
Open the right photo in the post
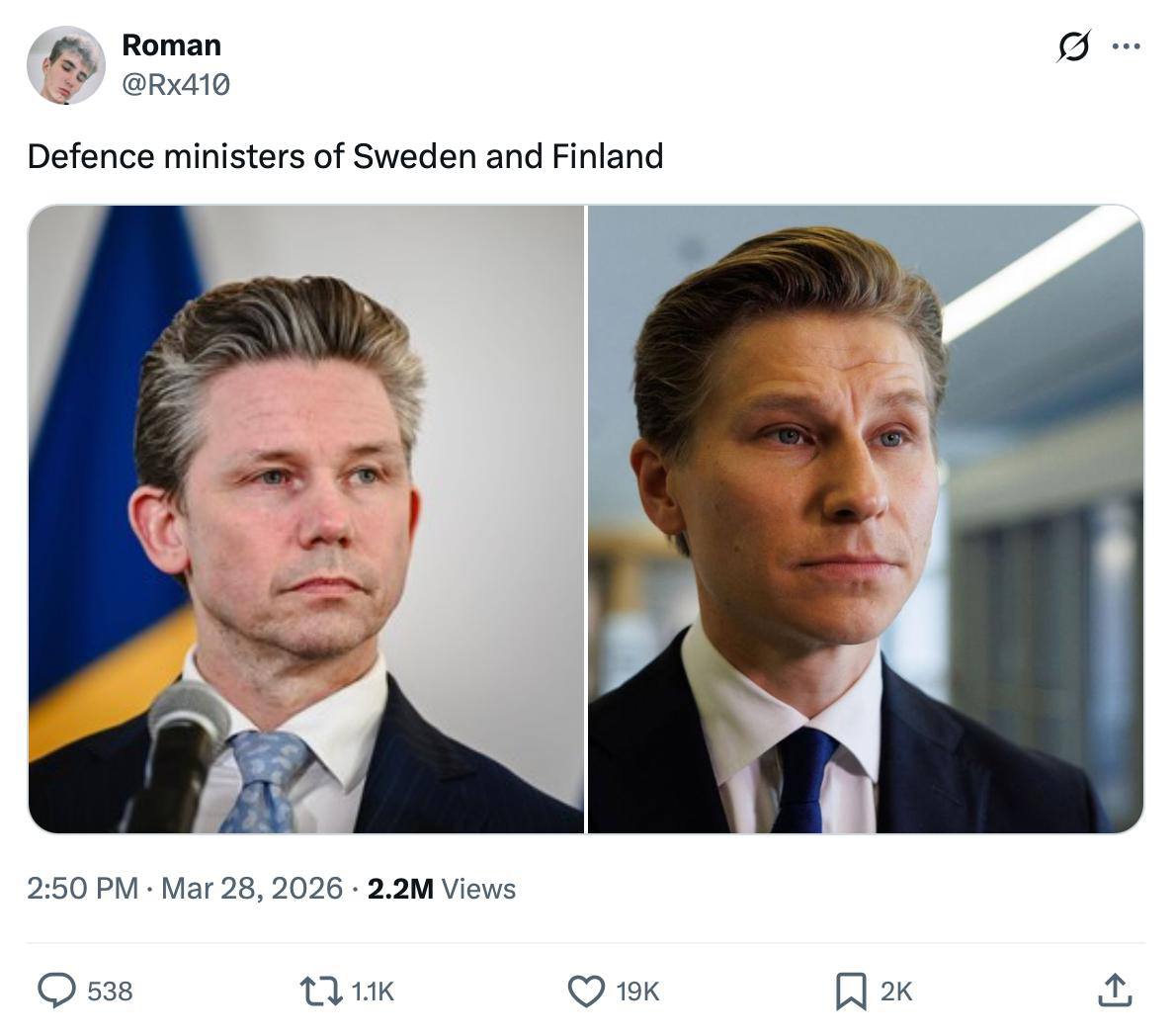[866, 519]
